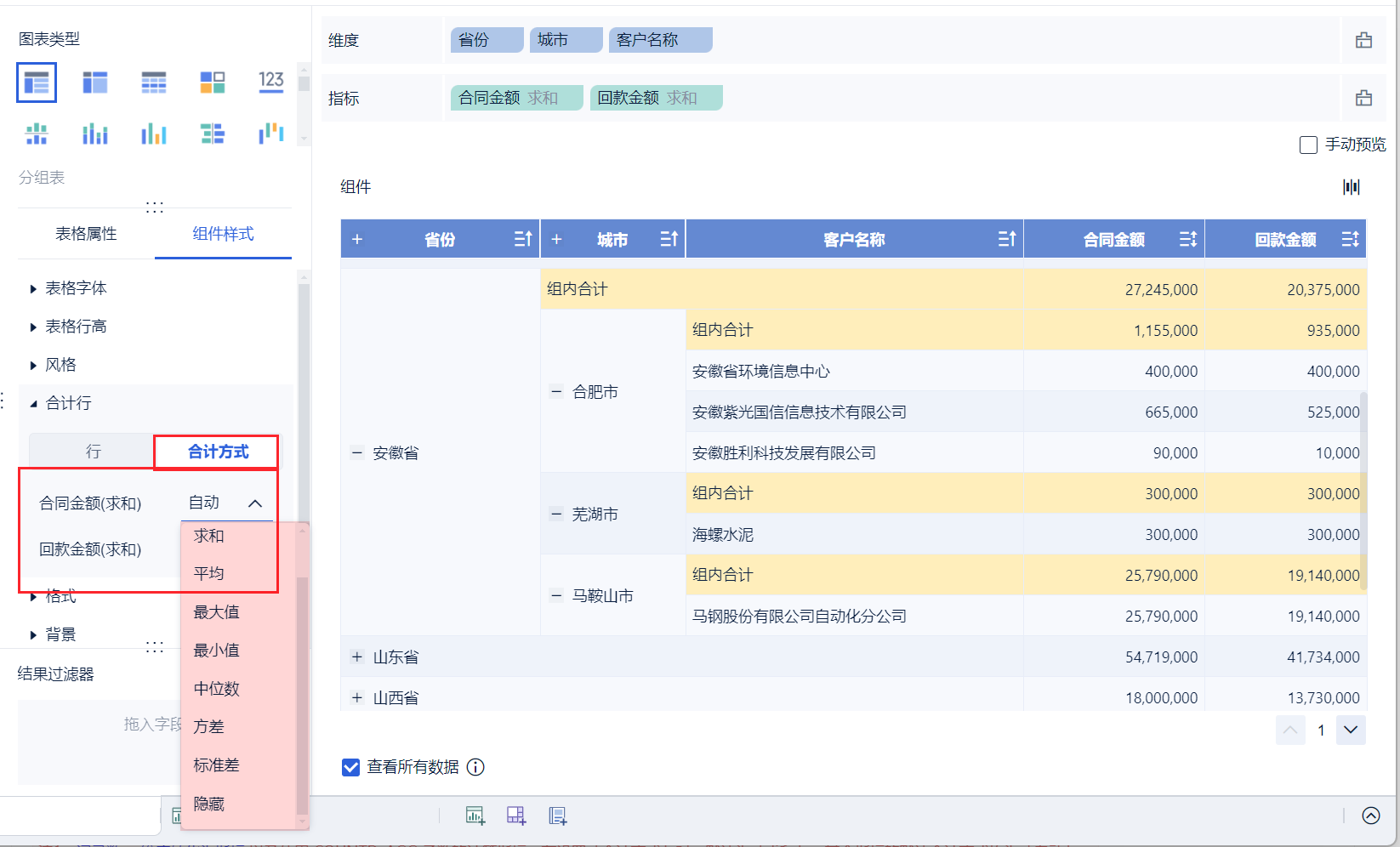Collapse the 合肥市 row group
1400x847 pixels.
[556, 392]
